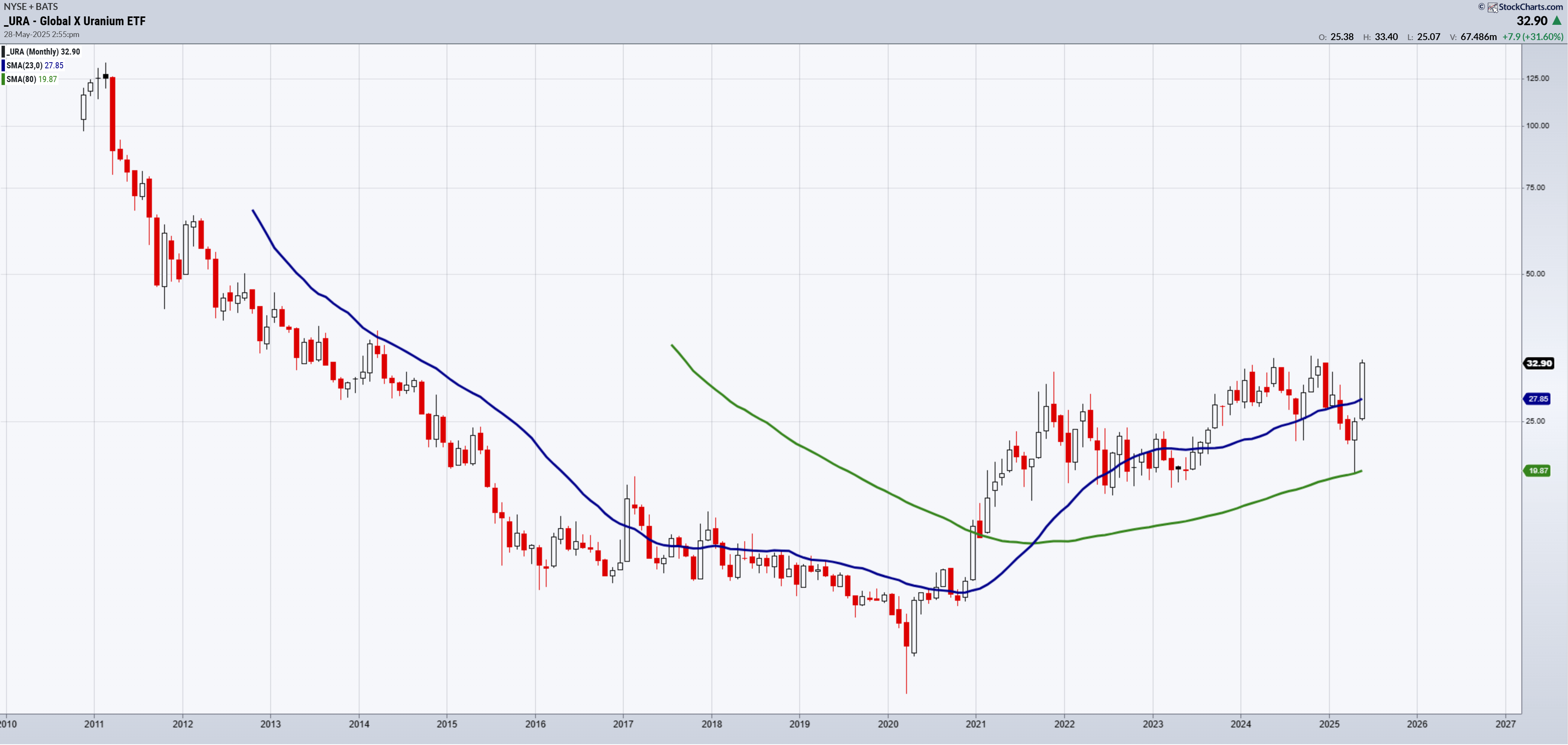Image resolution: width=1568 pixels, height=745 pixels.
Task: Click the 25.00 price axis label
Action: [x=1535, y=421]
